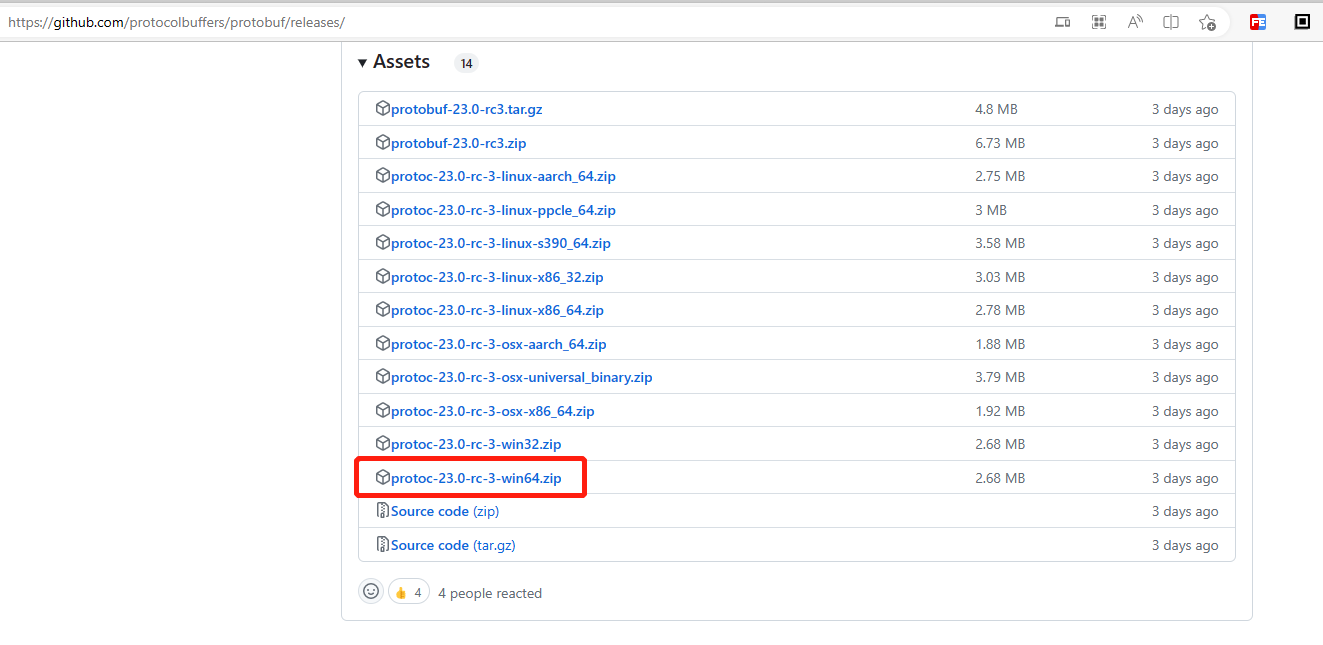Viewport: 1323px width, 645px height.
Task: Toggle the thumbs-up reaction with count 4
Action: (x=409, y=592)
